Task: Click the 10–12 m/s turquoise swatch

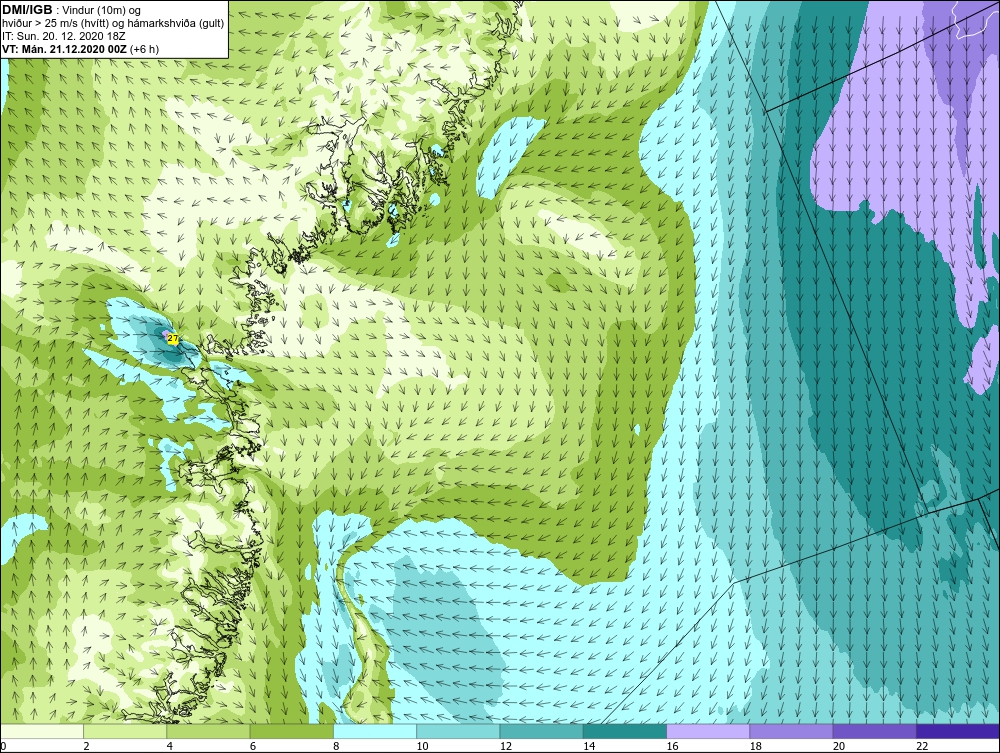Action: coord(458,731)
